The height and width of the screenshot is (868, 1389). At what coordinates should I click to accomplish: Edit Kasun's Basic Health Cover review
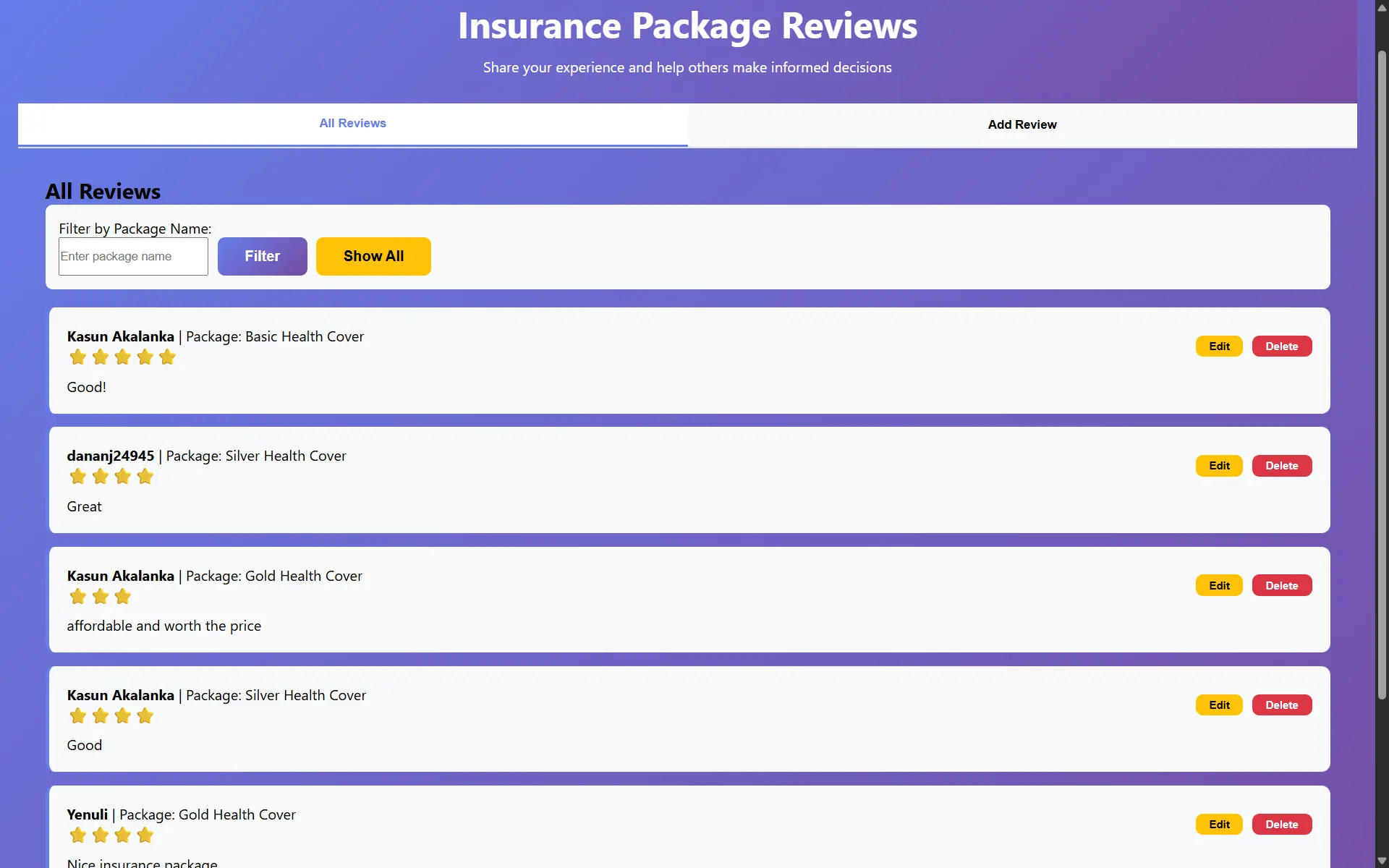tap(1218, 346)
